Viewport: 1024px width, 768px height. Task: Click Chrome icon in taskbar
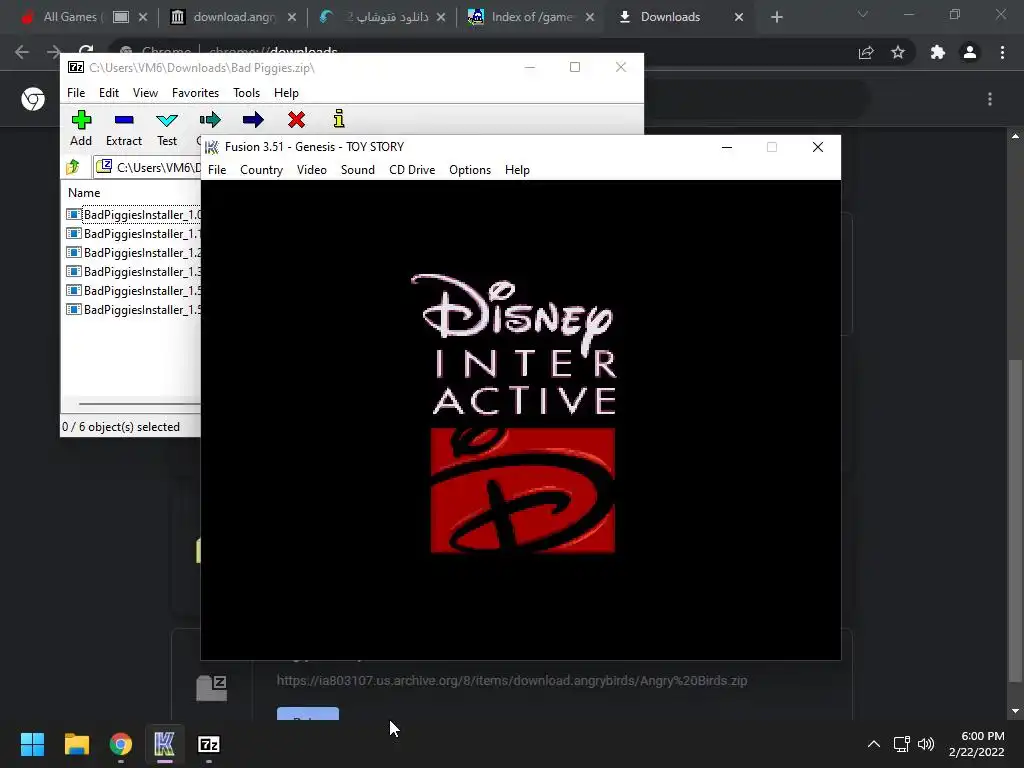pos(121,744)
